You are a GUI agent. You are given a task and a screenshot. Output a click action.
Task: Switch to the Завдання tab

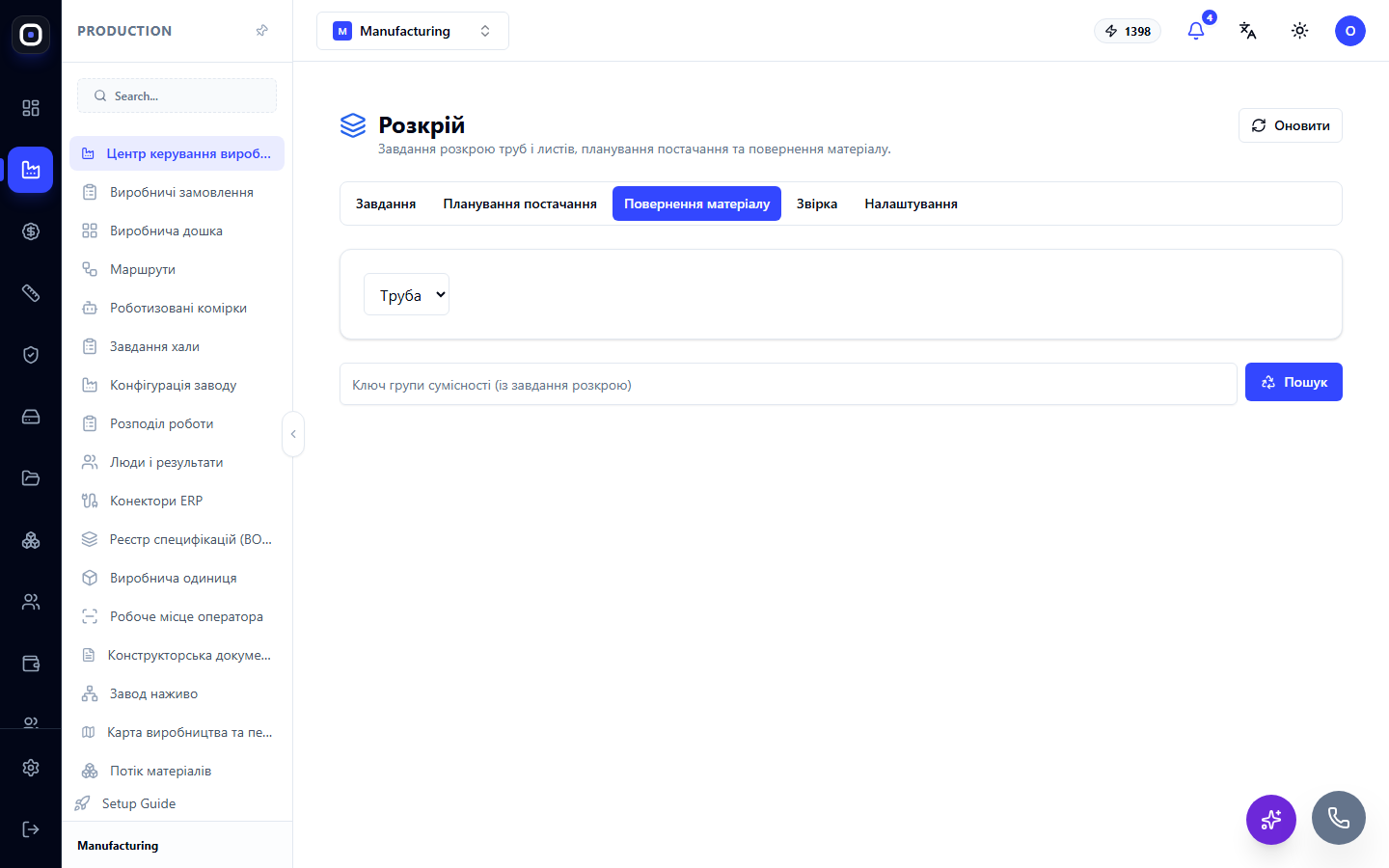(386, 203)
